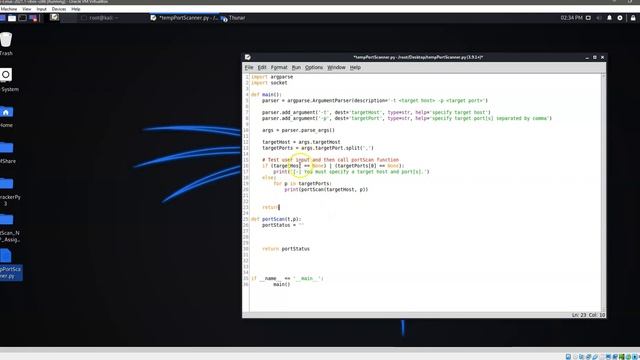Click the lock screen icon in panel
This screenshot has height=360, width=640.
coord(633,18)
